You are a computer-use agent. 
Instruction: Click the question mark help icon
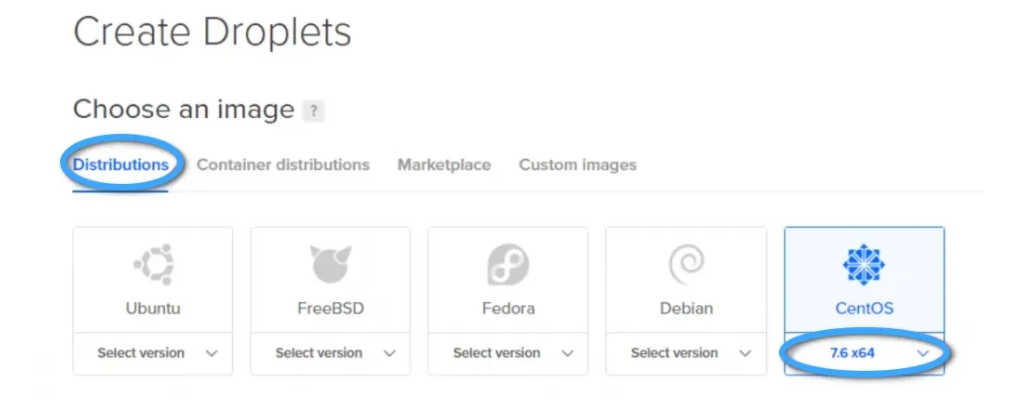pos(314,111)
